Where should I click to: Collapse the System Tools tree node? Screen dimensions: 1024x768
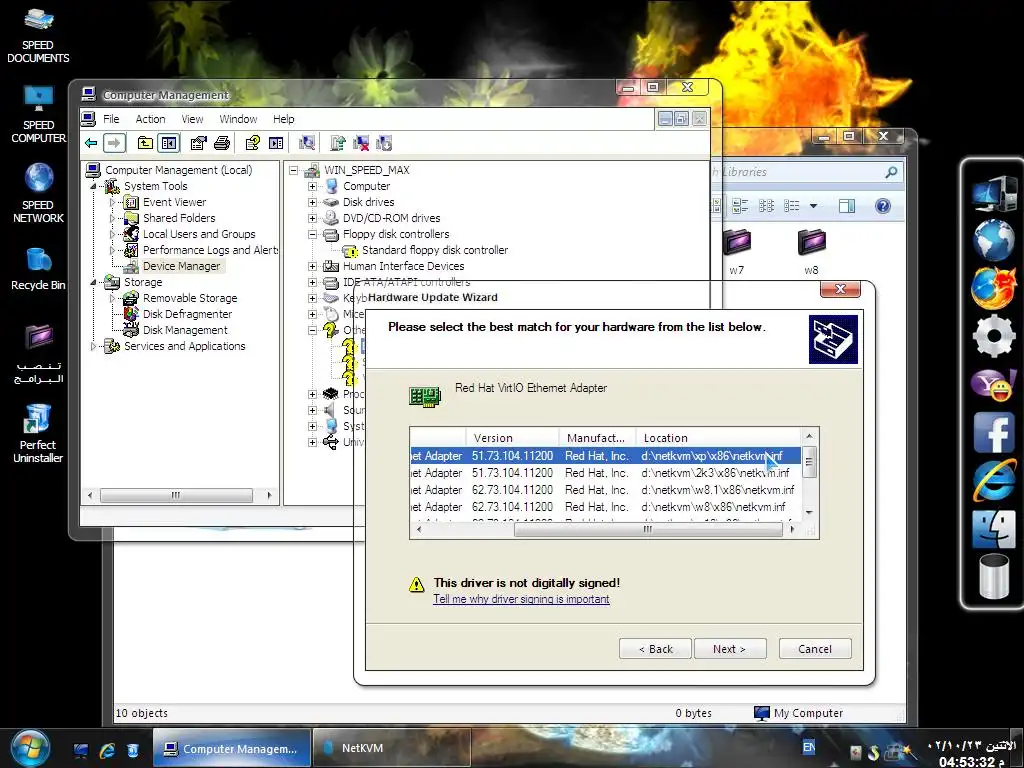[93, 187]
